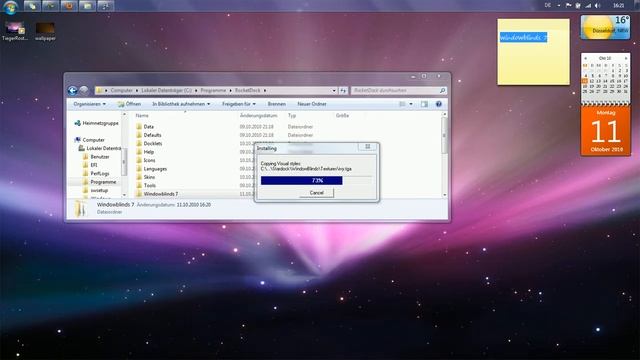Click the orange Montag 11 date panel
Viewport: 640px width, 360px height.
(x=606, y=131)
